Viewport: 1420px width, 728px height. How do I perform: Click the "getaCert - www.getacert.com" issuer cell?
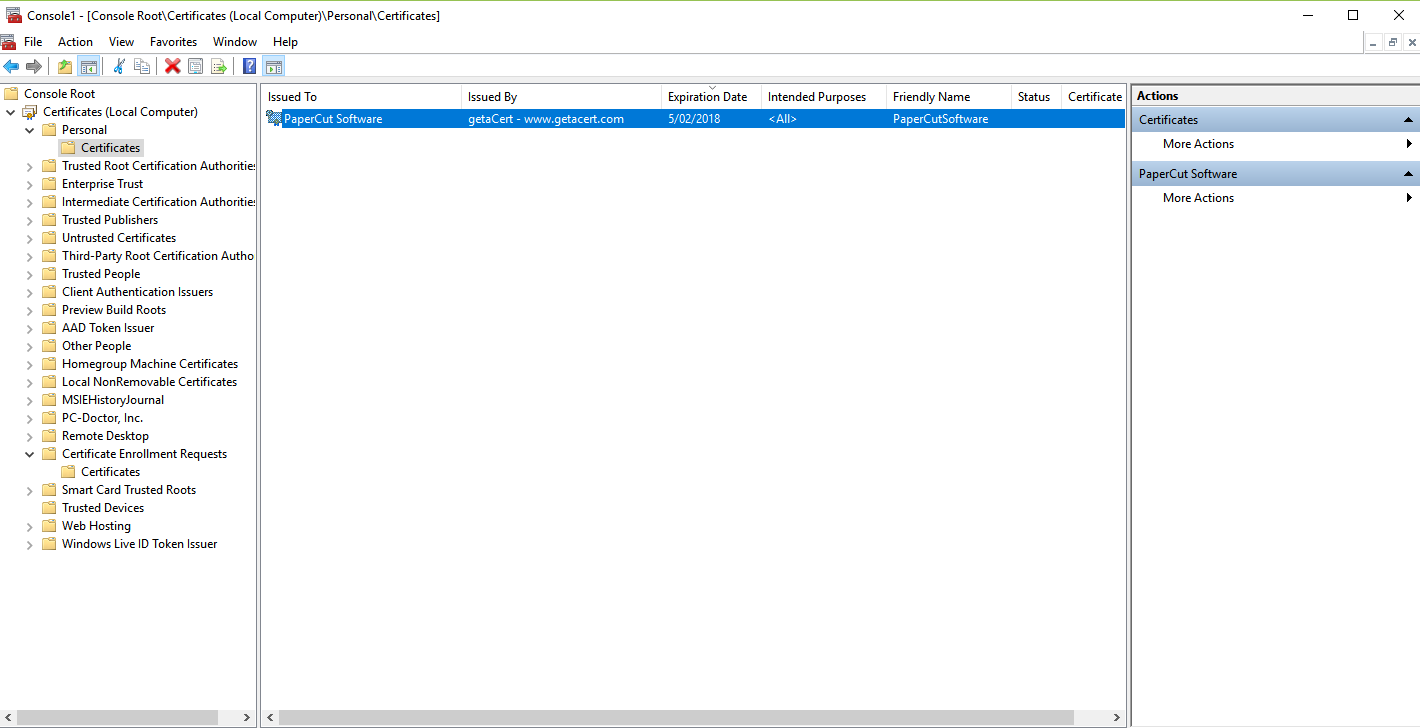tap(546, 119)
